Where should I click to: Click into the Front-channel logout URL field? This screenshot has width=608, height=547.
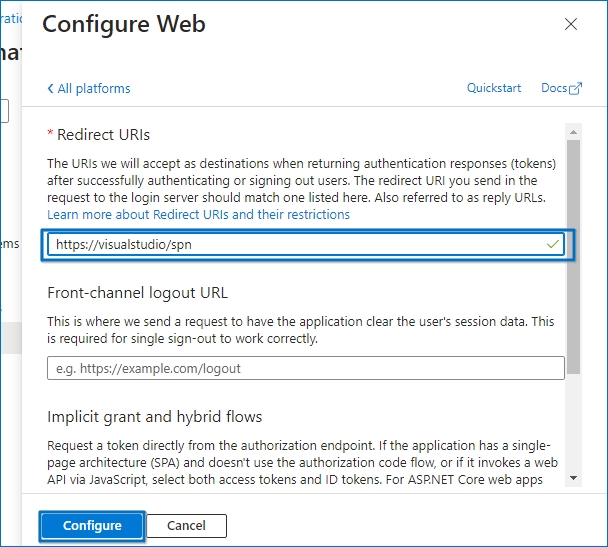(306, 368)
